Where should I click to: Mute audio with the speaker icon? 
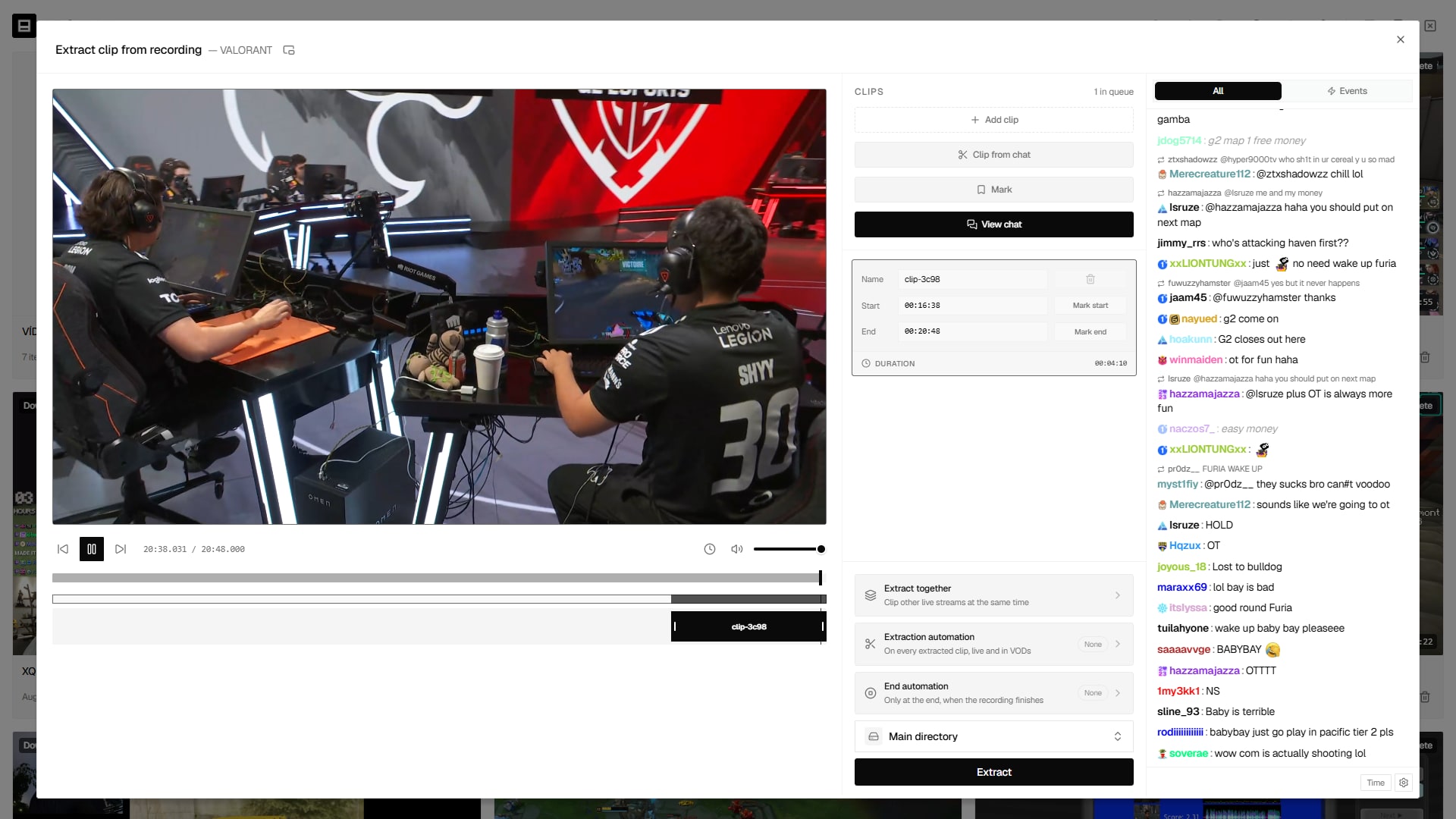tap(736, 549)
